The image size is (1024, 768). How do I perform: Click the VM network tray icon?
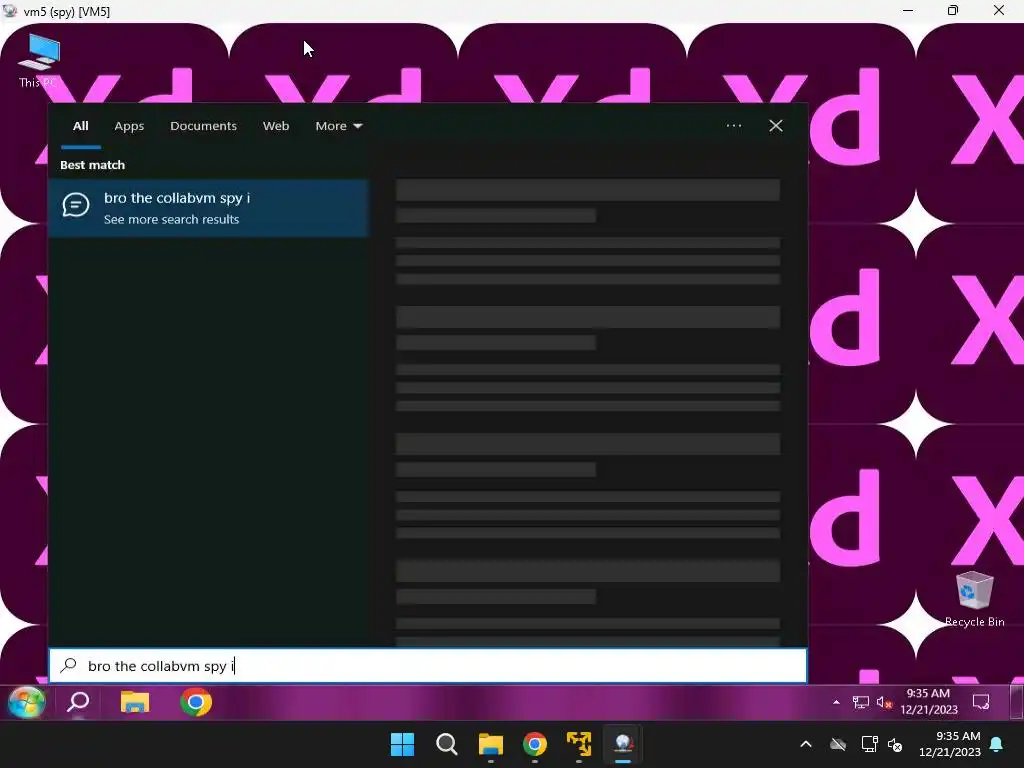pos(860,702)
